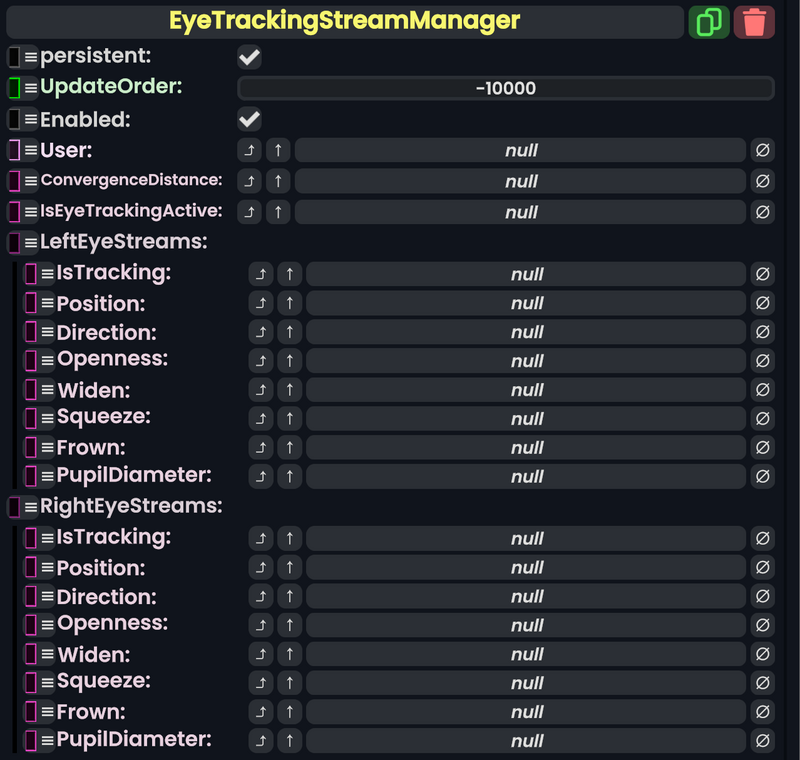Click the hook arrow next to PupilDiameter under LeftEyeStreams
Screen dimensions: 800x760
point(260,476)
